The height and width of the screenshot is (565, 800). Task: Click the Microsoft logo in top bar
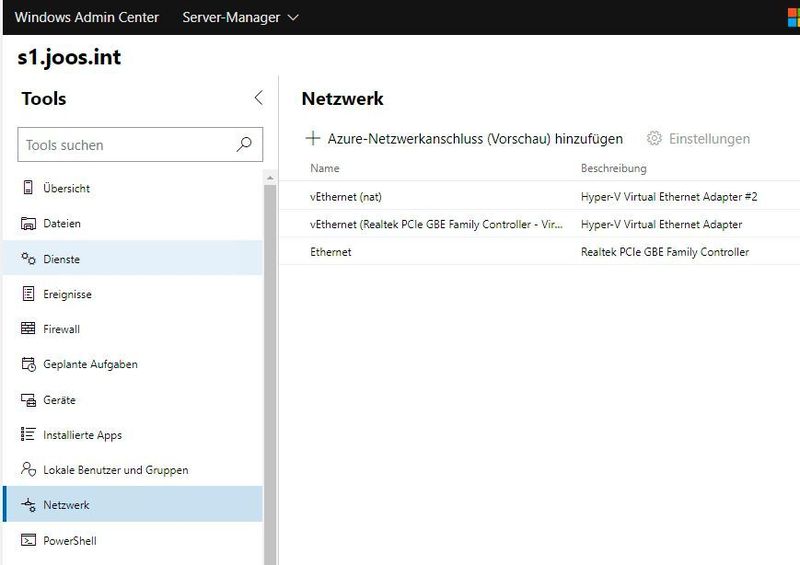coord(793,17)
